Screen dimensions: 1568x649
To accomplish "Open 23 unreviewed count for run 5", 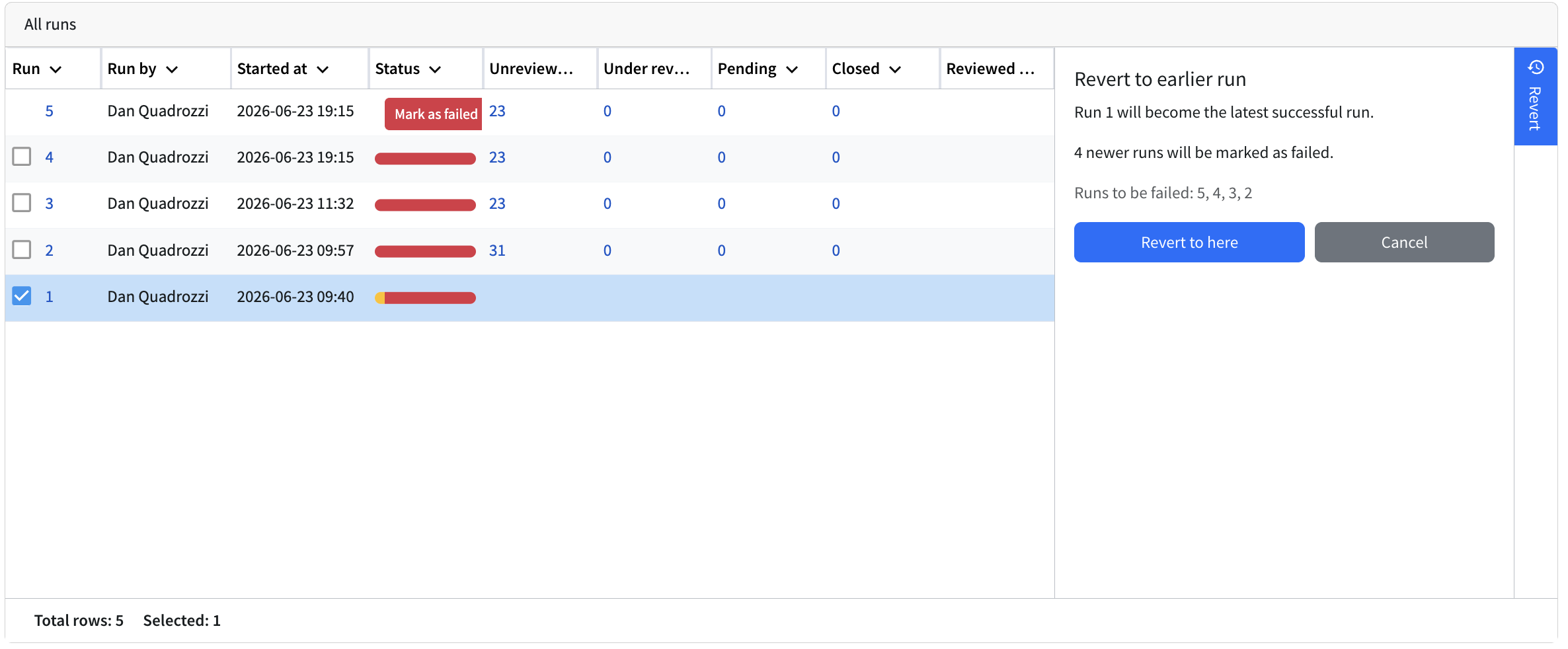I will point(497,111).
